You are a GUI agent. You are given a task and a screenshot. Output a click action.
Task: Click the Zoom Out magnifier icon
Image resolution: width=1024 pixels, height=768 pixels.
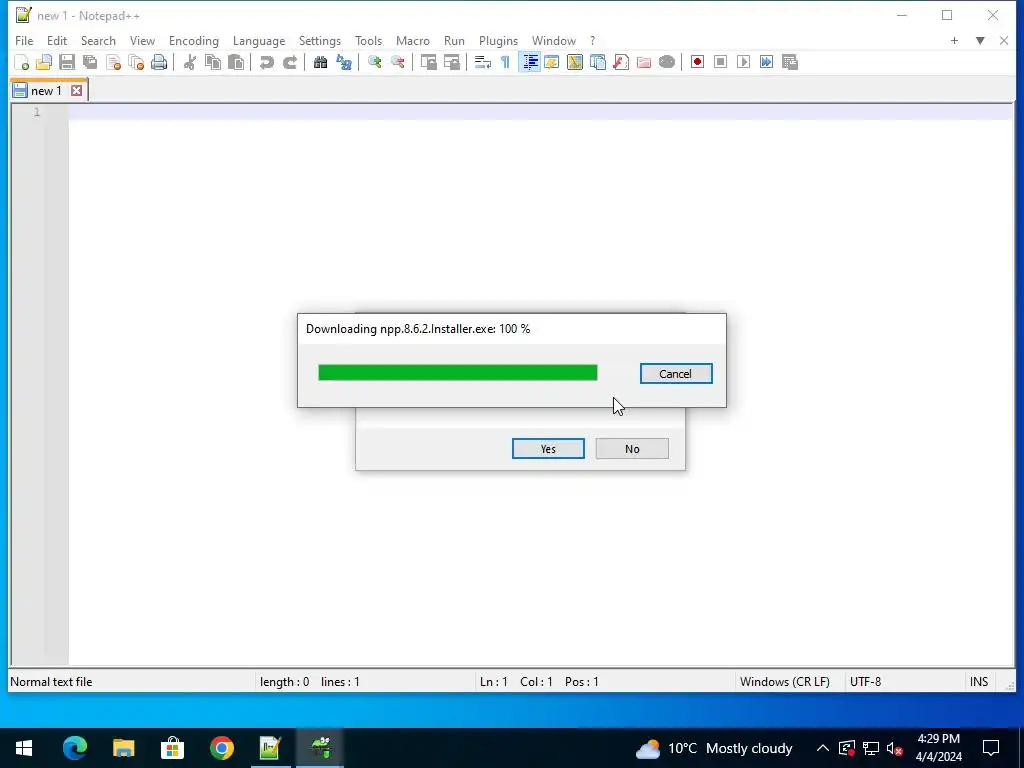pos(397,62)
